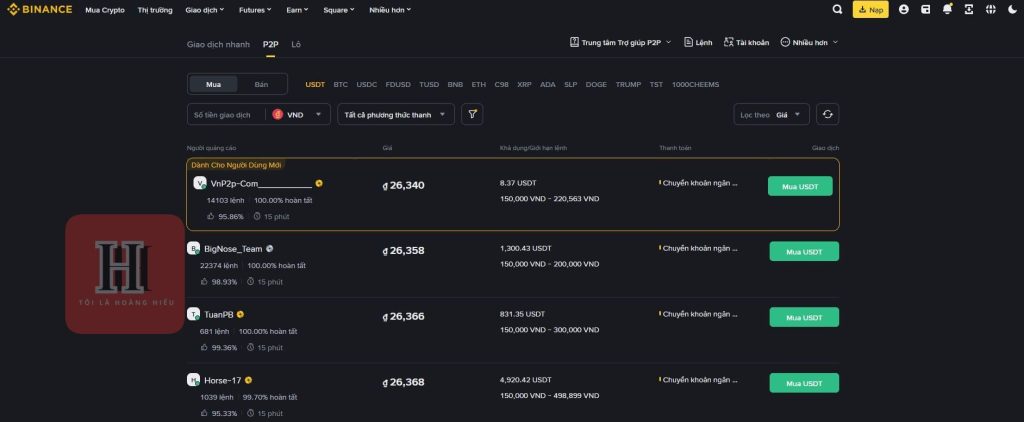Open the search magnifier icon
This screenshot has height=422, width=1024.
tap(837, 10)
